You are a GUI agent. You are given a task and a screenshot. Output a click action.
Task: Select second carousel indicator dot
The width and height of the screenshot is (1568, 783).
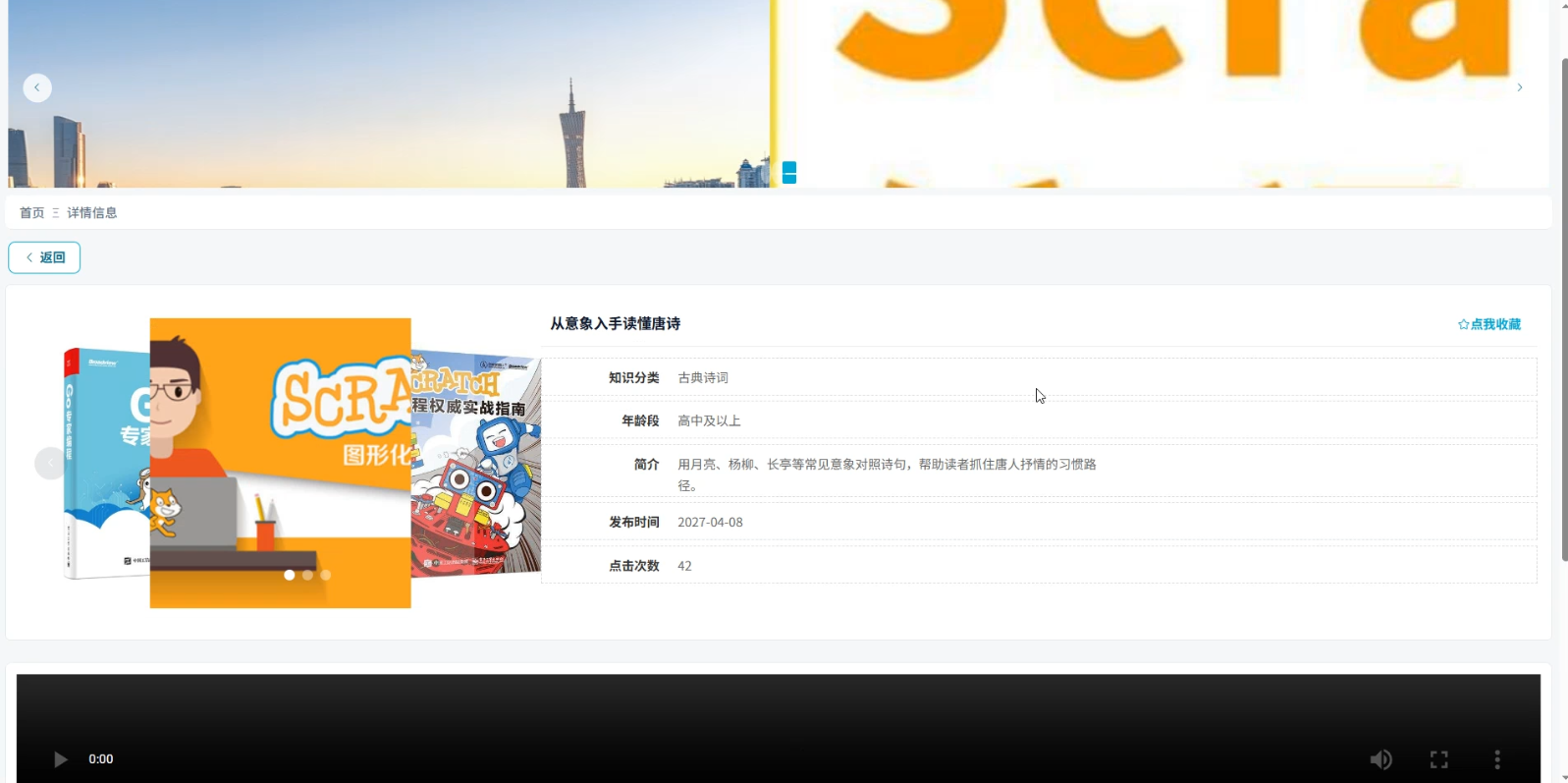tap(307, 575)
